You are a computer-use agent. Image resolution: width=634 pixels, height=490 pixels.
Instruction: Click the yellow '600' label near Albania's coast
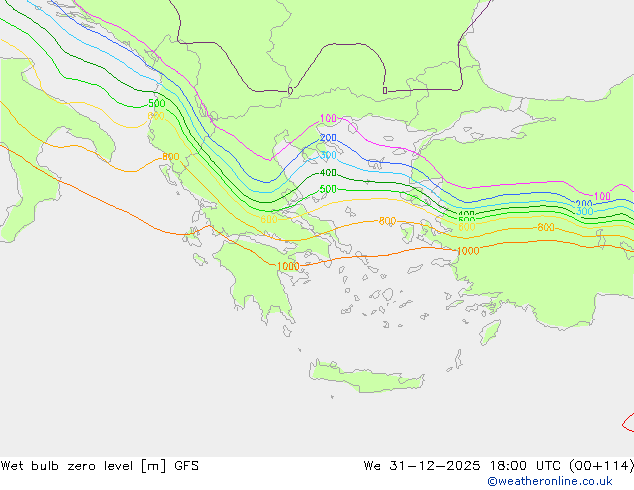click(x=156, y=116)
